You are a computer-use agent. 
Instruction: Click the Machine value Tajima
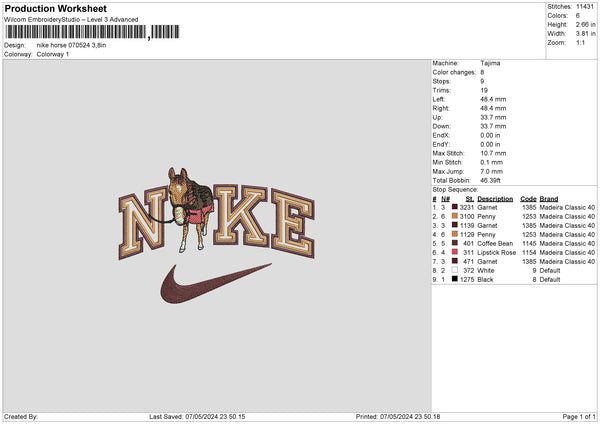coord(490,63)
